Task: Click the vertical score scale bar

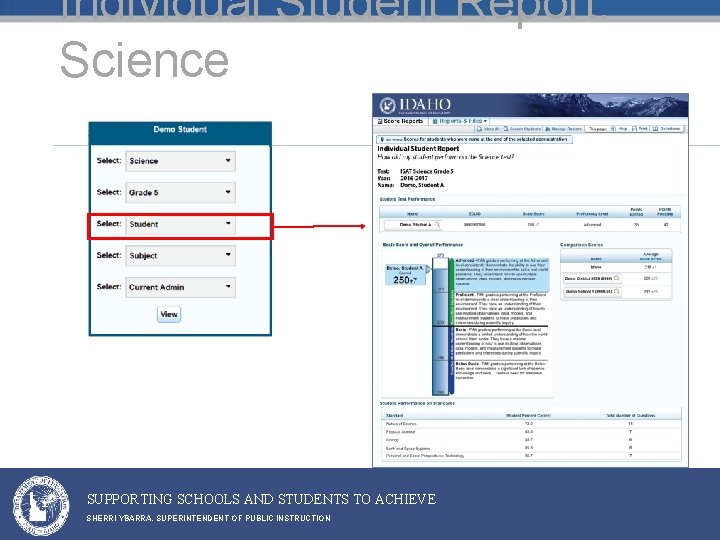Action: pos(441,326)
